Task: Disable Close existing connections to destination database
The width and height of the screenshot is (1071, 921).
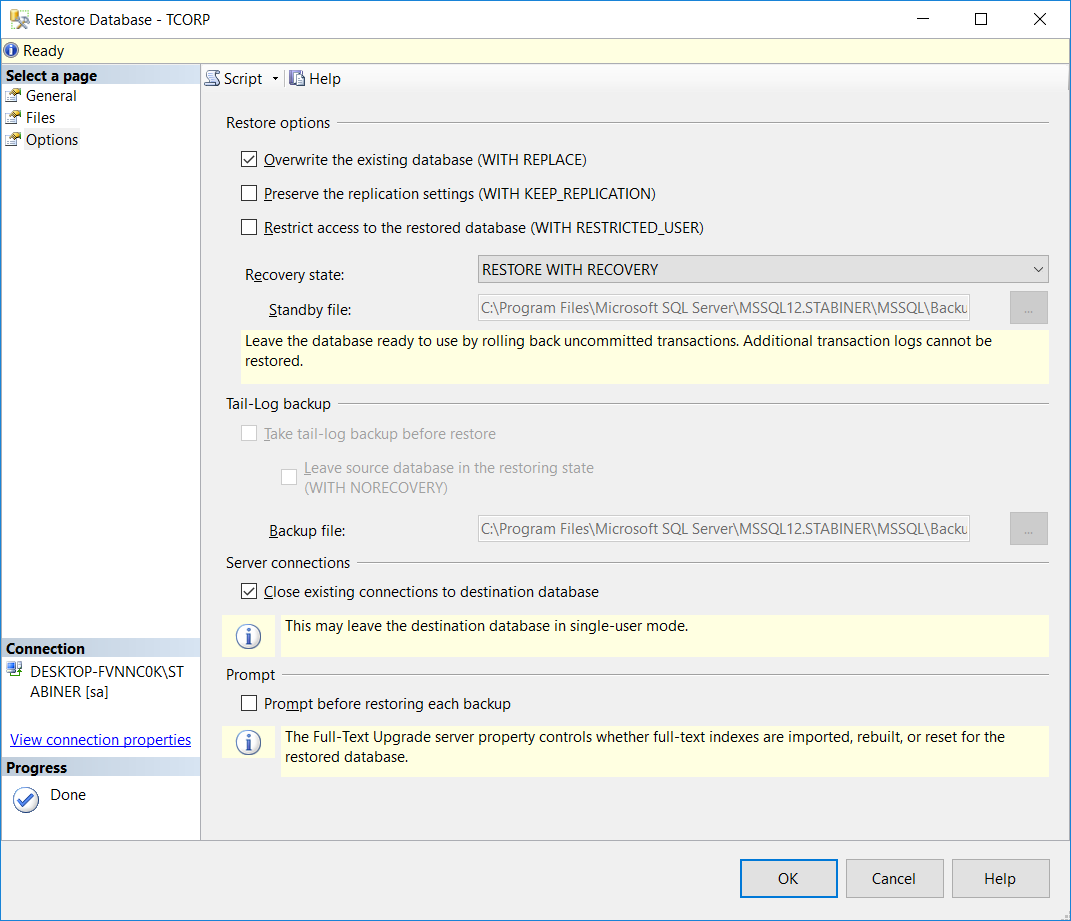Action: tap(249, 591)
